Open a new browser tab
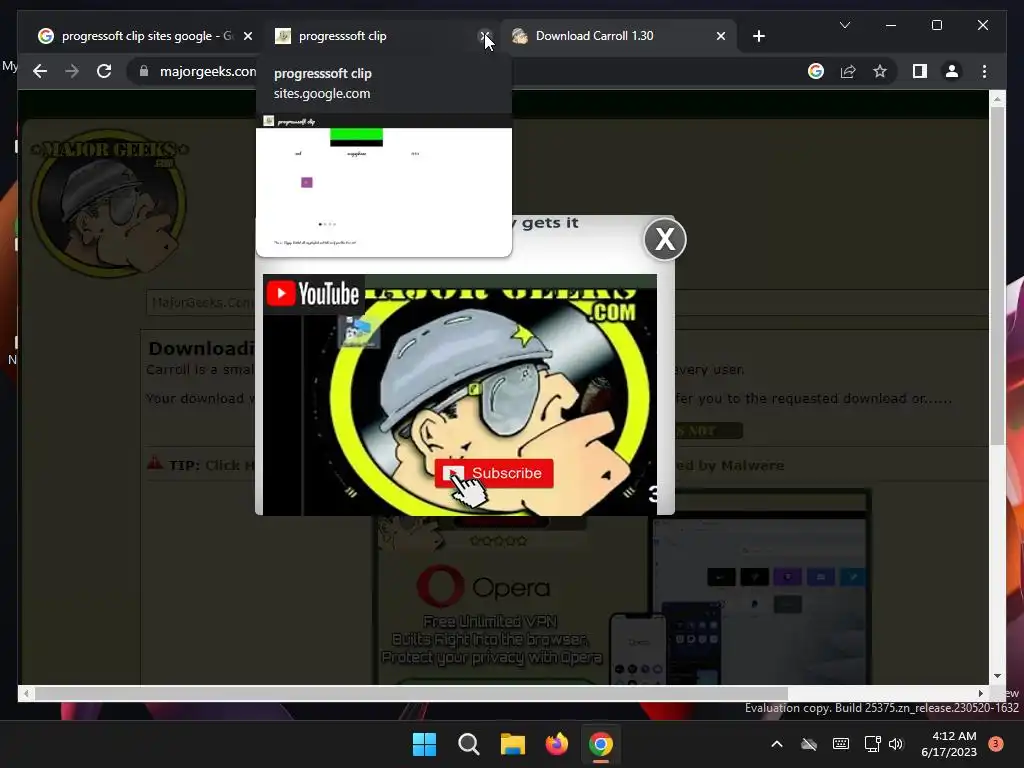This screenshot has width=1024, height=768. (x=758, y=36)
